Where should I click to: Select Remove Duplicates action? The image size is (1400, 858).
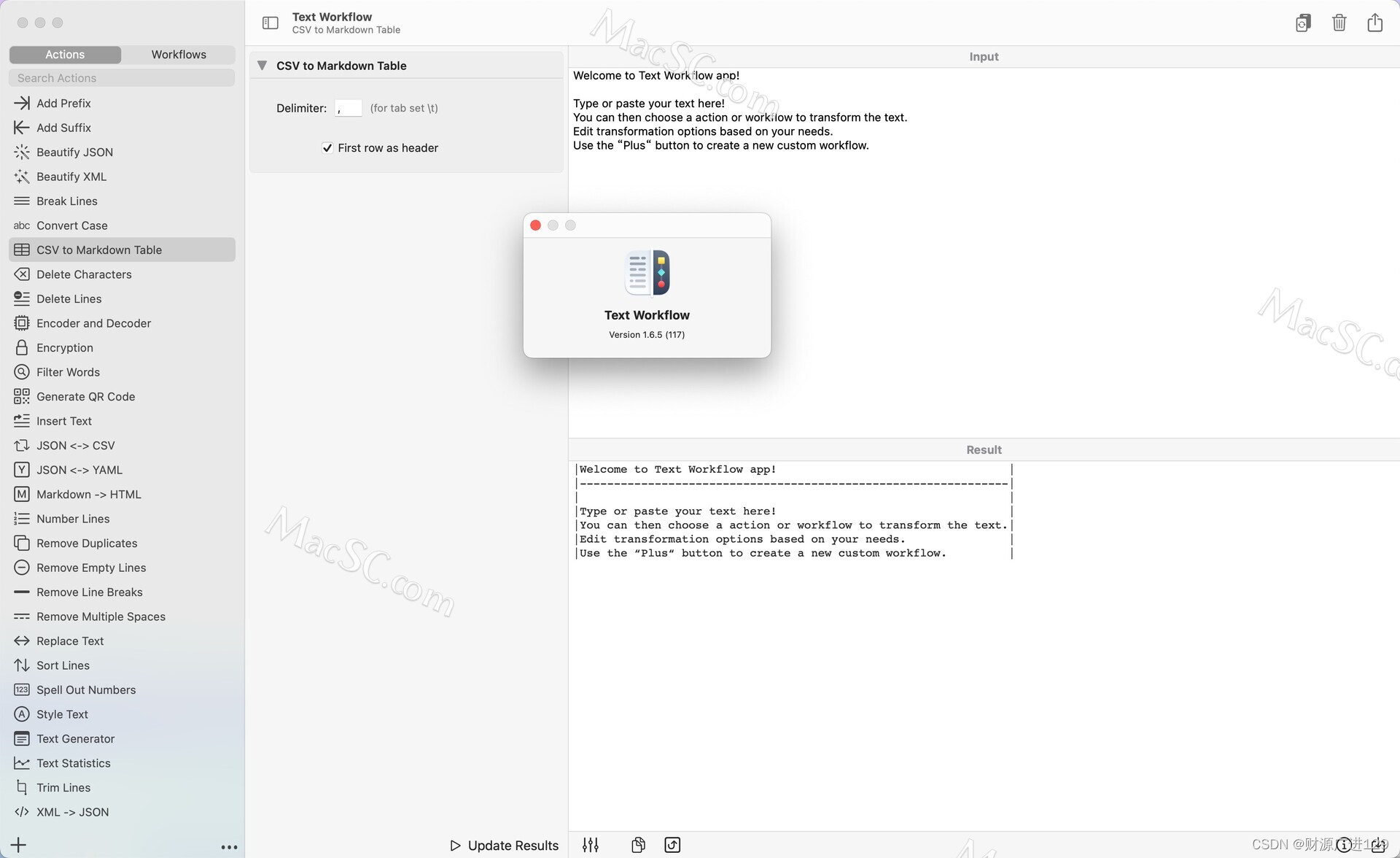[x=122, y=543]
